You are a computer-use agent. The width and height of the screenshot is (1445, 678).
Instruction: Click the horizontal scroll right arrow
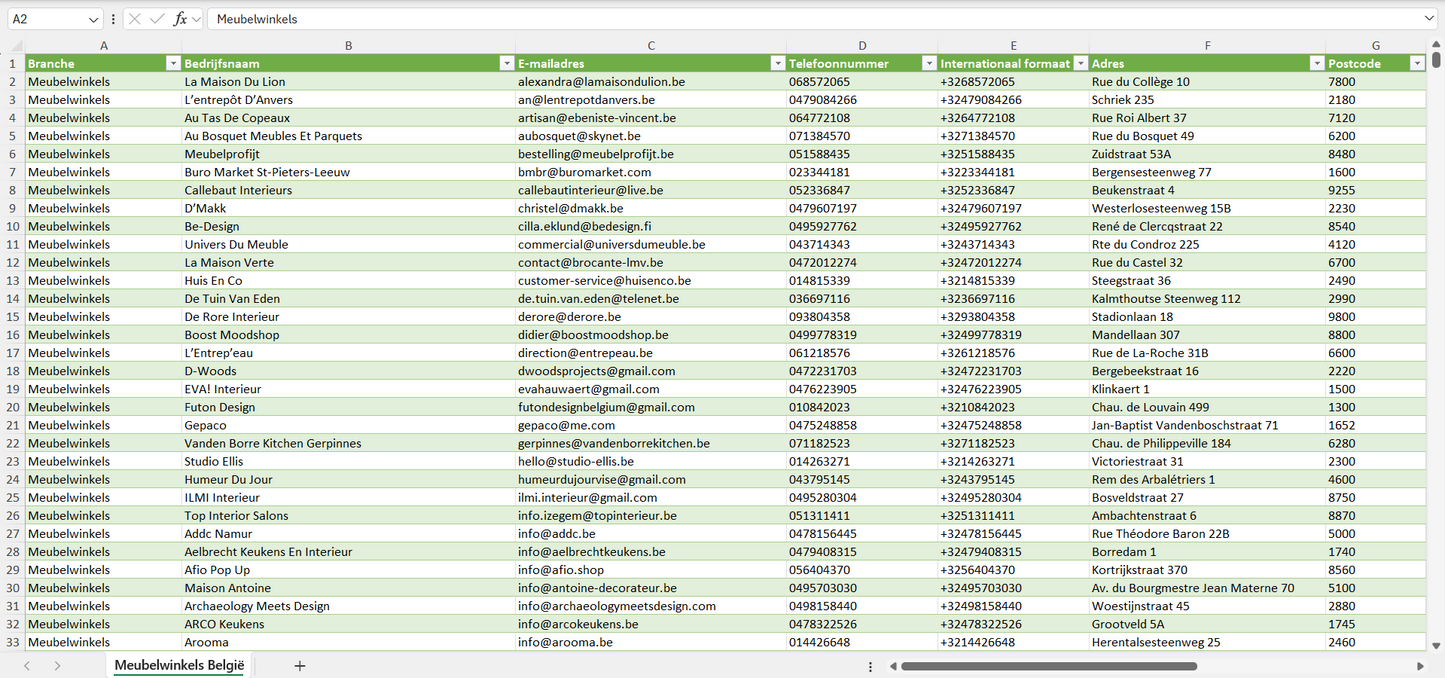click(x=1420, y=666)
